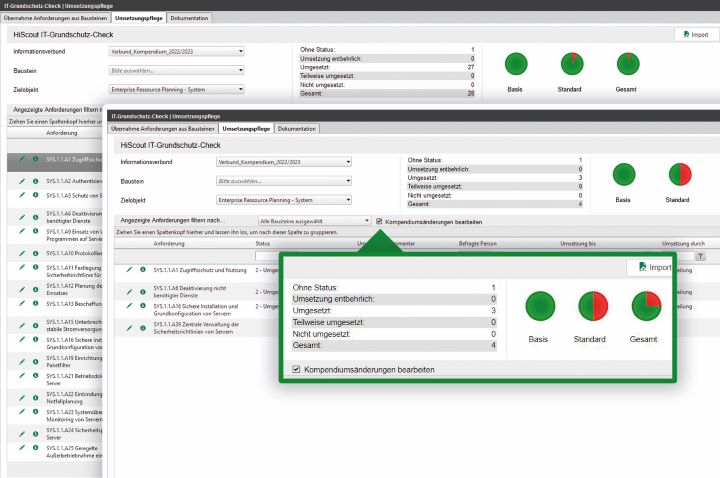Open Baustein dropdown in back window

177,70
